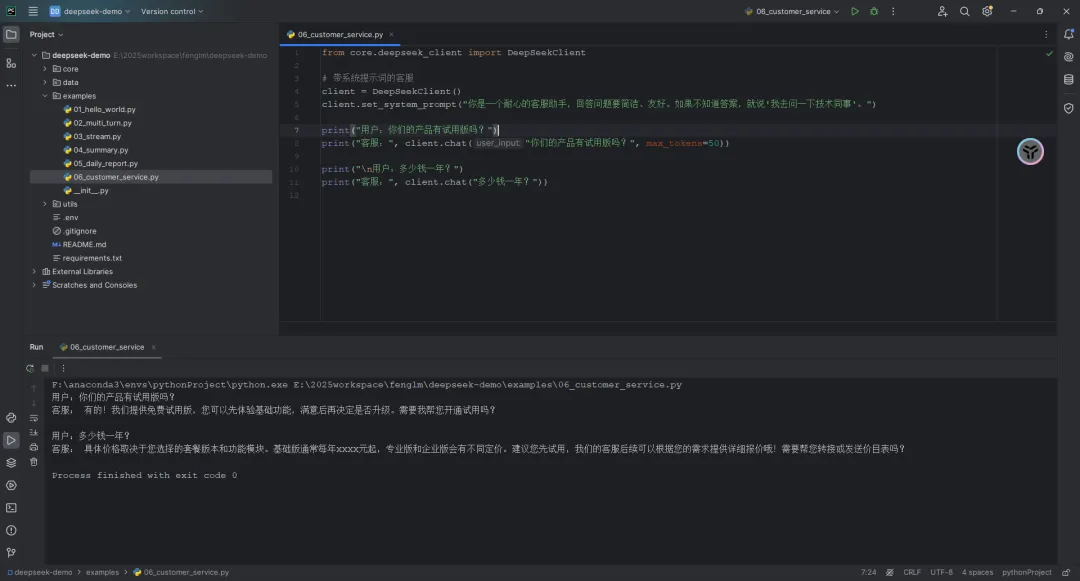1080x581 pixels.
Task: Clear all Run console output
Action: point(34,462)
